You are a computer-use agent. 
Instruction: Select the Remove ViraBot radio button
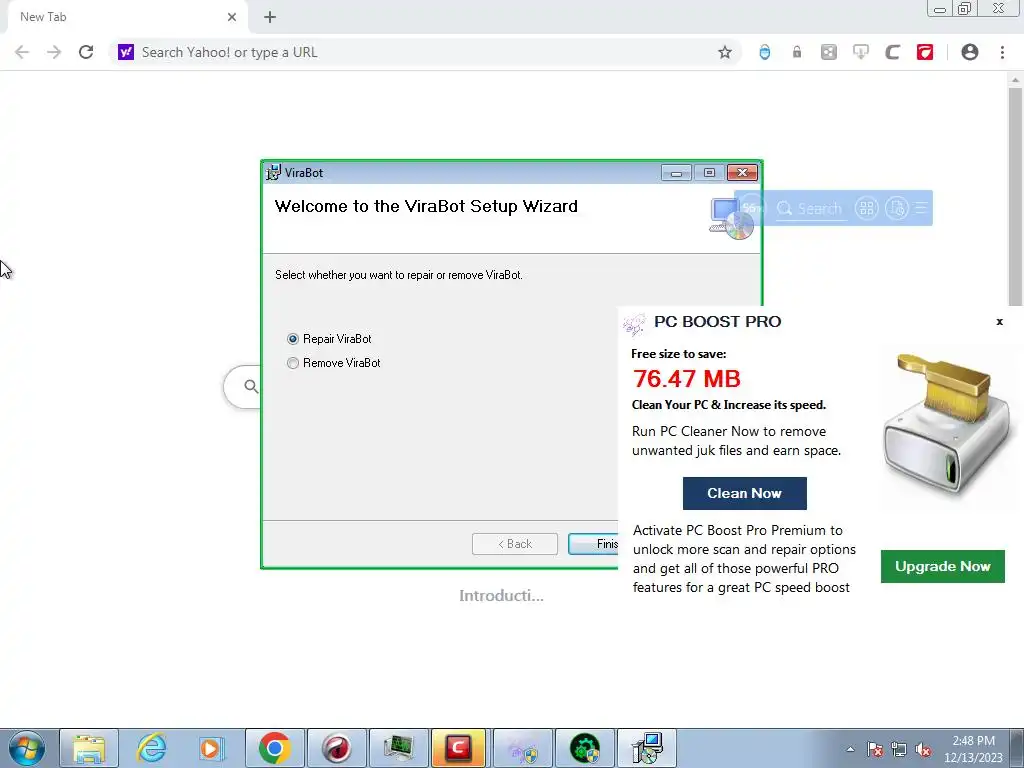tap(293, 363)
